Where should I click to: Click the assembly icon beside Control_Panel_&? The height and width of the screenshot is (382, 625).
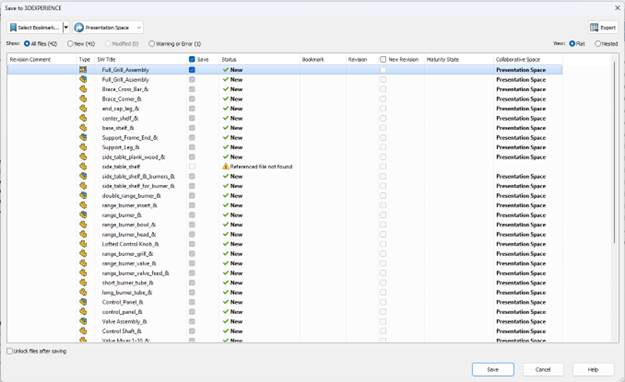pyautogui.click(x=83, y=302)
